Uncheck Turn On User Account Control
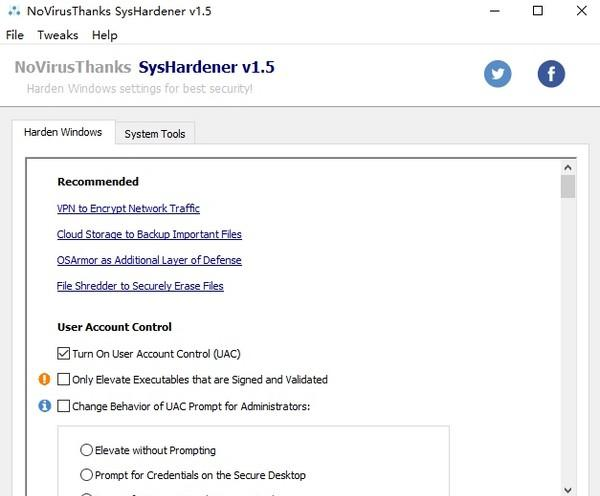The height and width of the screenshot is (496, 600). [x=64, y=353]
